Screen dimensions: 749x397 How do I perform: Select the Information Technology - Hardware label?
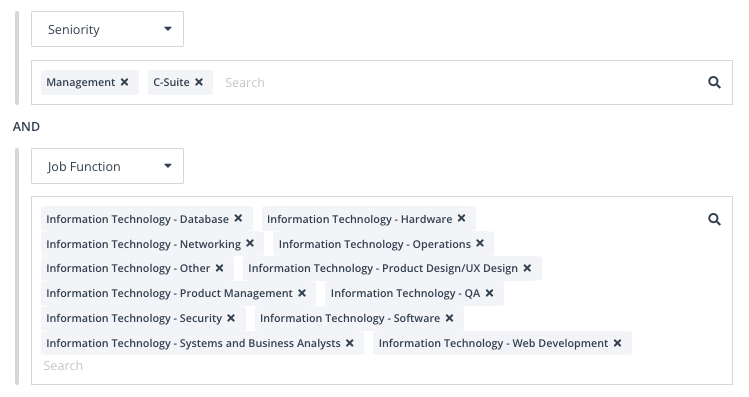359,219
